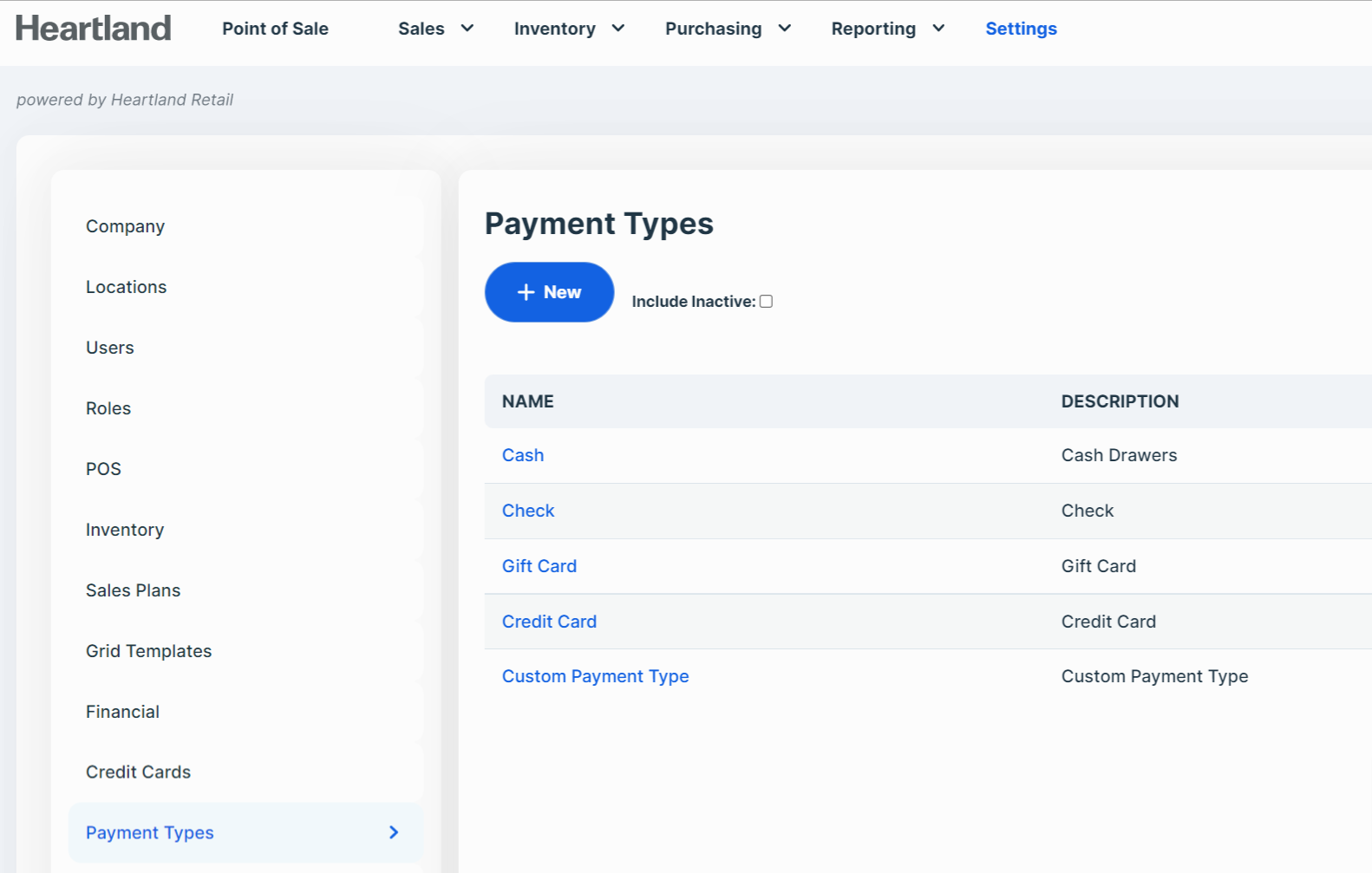Toggle the Include Inactive checkbox
The width and height of the screenshot is (1372, 873).
pyautogui.click(x=766, y=302)
